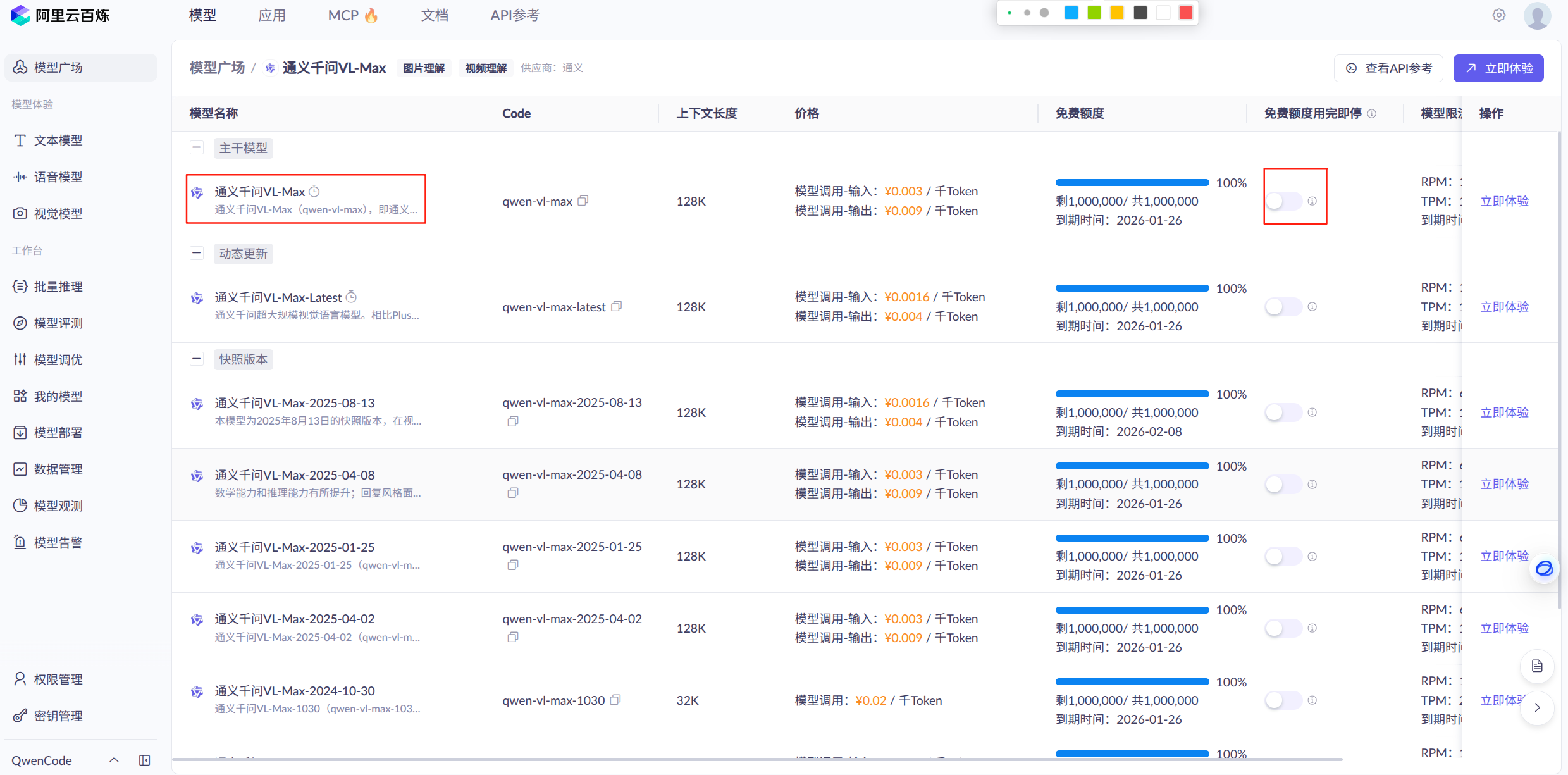1568x775 pixels.
Task: Open the floating document icon
Action: click(x=1537, y=666)
